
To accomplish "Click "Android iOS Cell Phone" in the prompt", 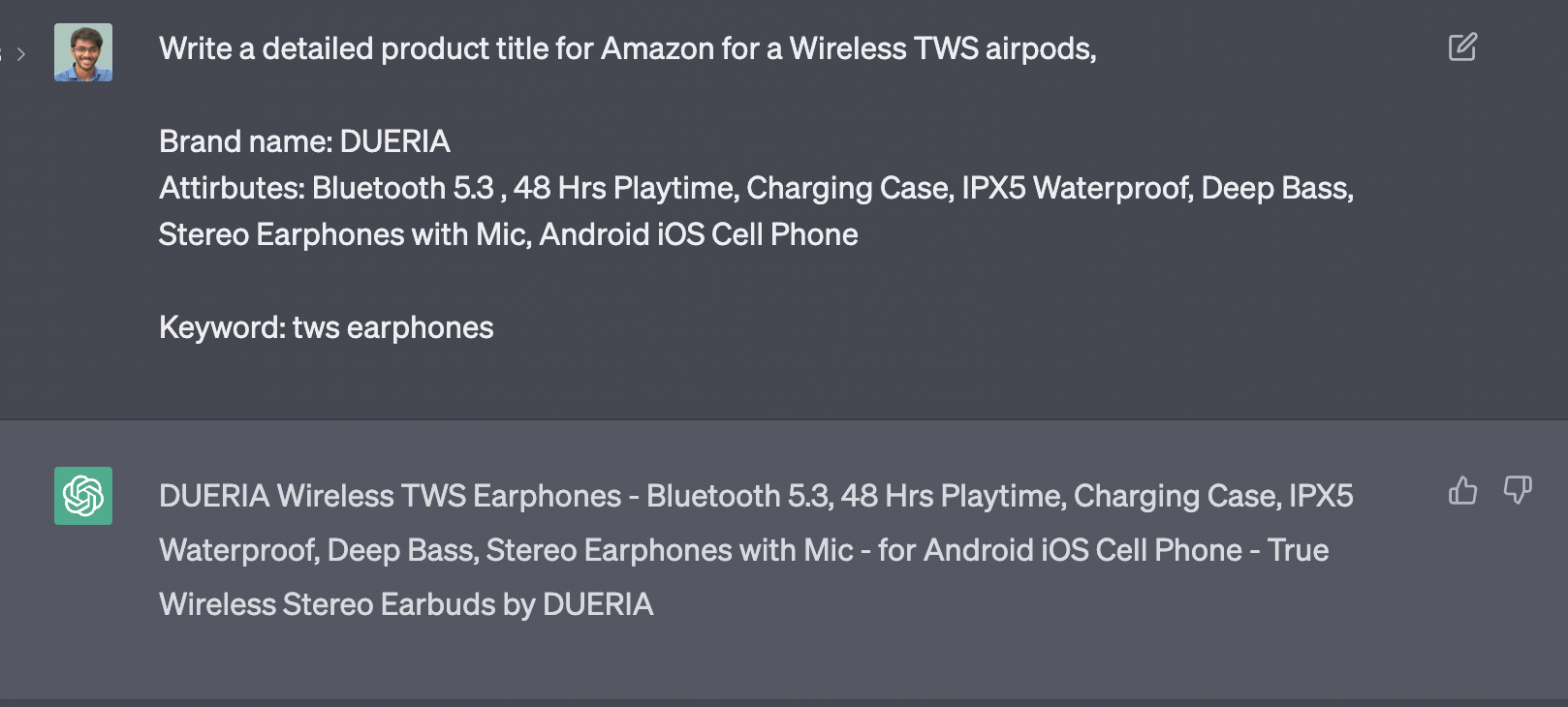I will [x=698, y=235].
